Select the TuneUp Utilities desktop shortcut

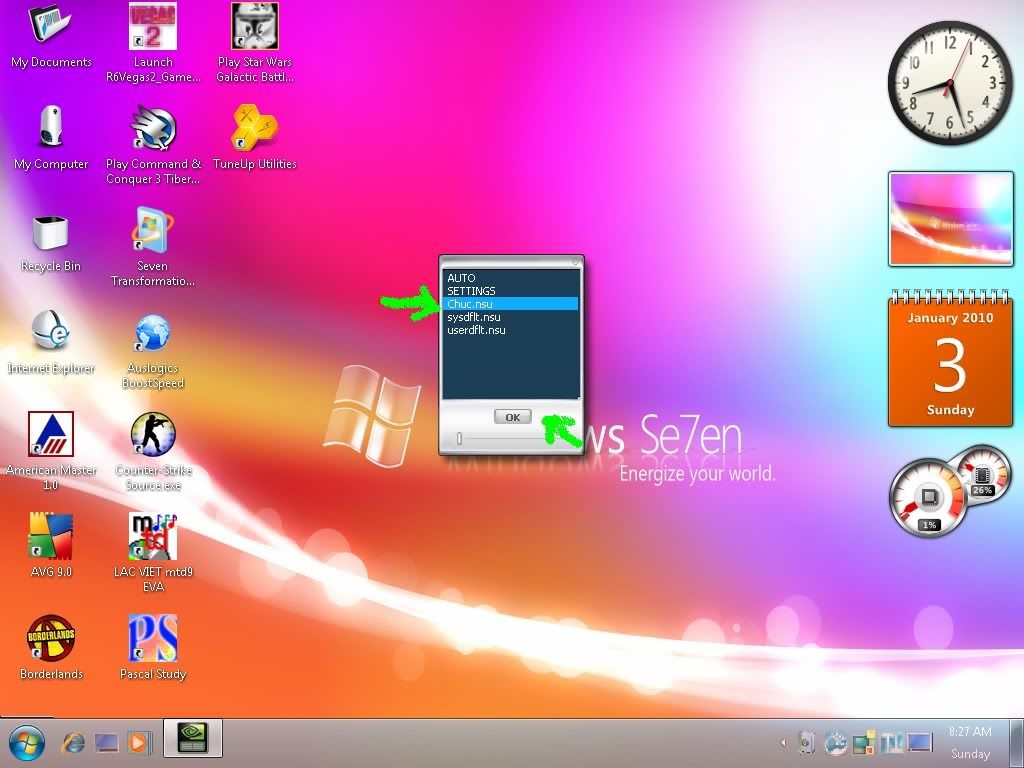click(x=255, y=138)
